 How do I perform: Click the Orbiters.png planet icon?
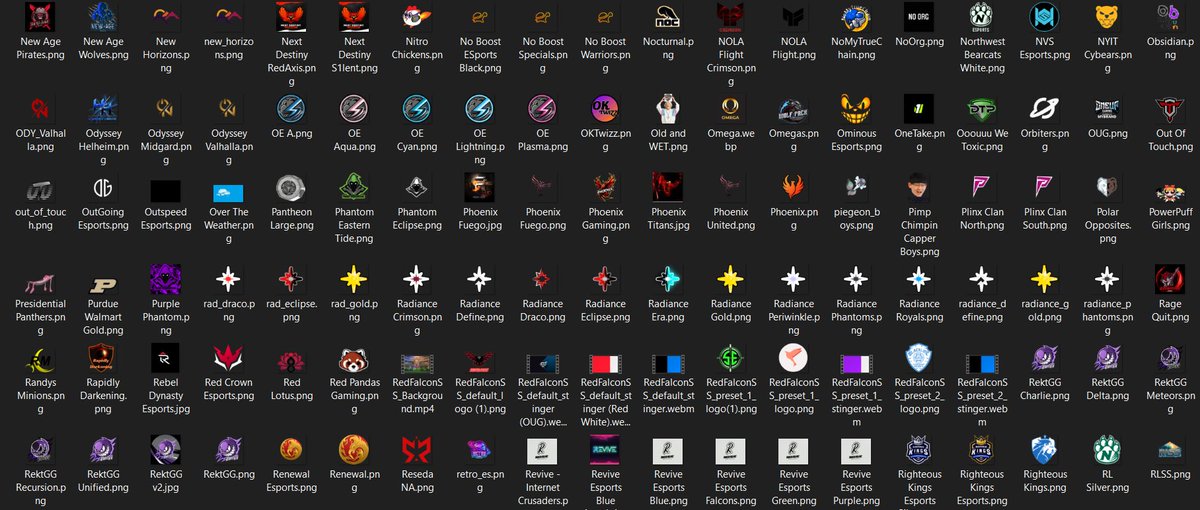coord(1045,108)
